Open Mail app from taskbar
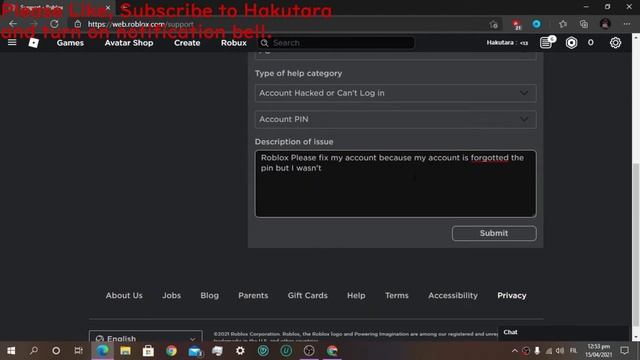This screenshot has width=640, height=360. 195,351
